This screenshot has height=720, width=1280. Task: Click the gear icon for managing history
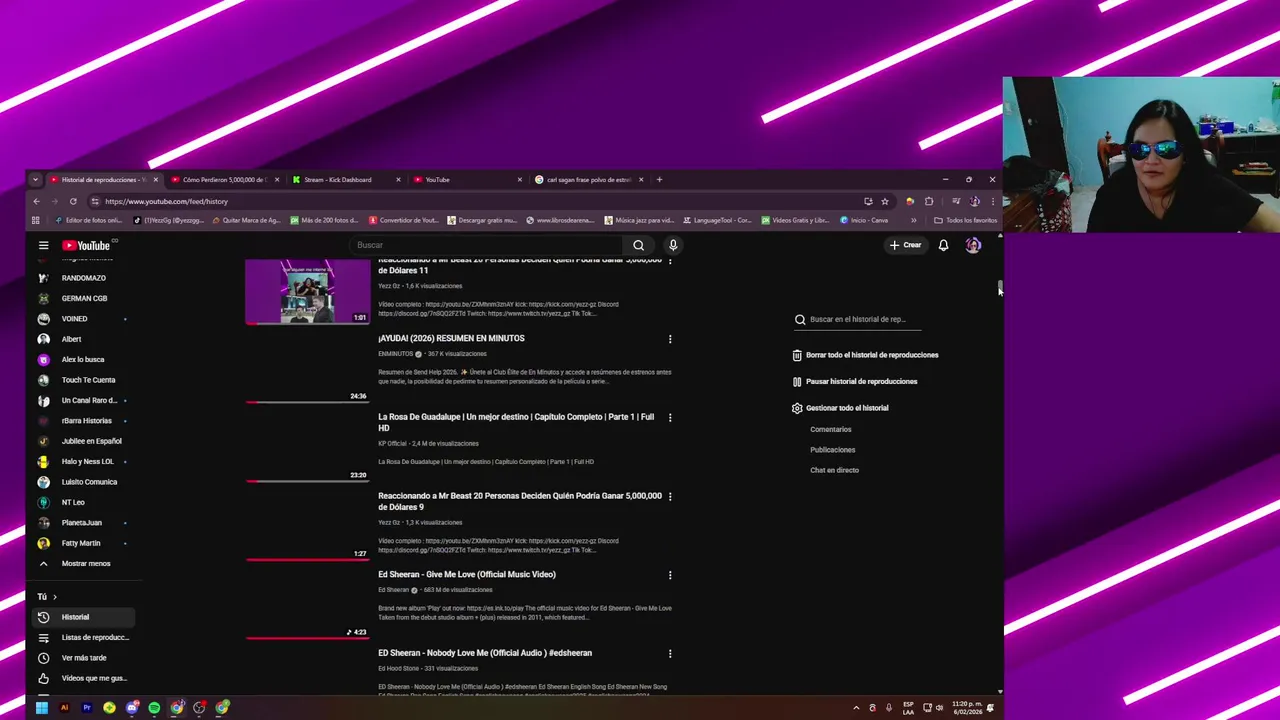click(x=797, y=408)
